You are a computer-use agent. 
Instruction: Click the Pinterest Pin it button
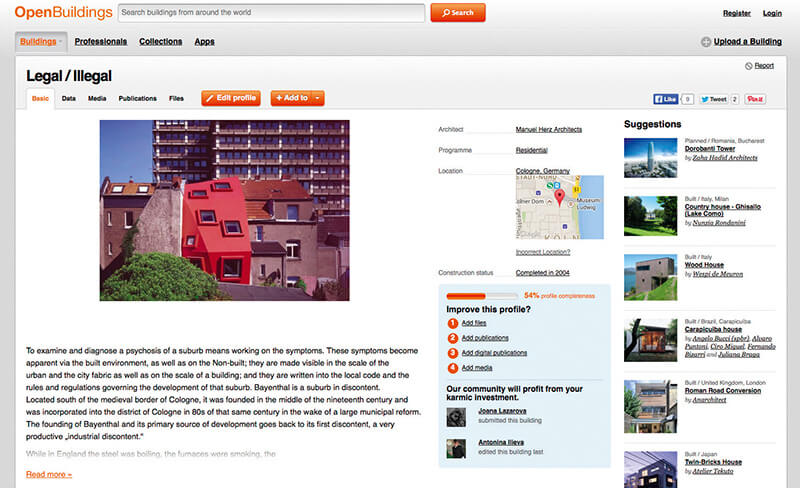tap(755, 99)
